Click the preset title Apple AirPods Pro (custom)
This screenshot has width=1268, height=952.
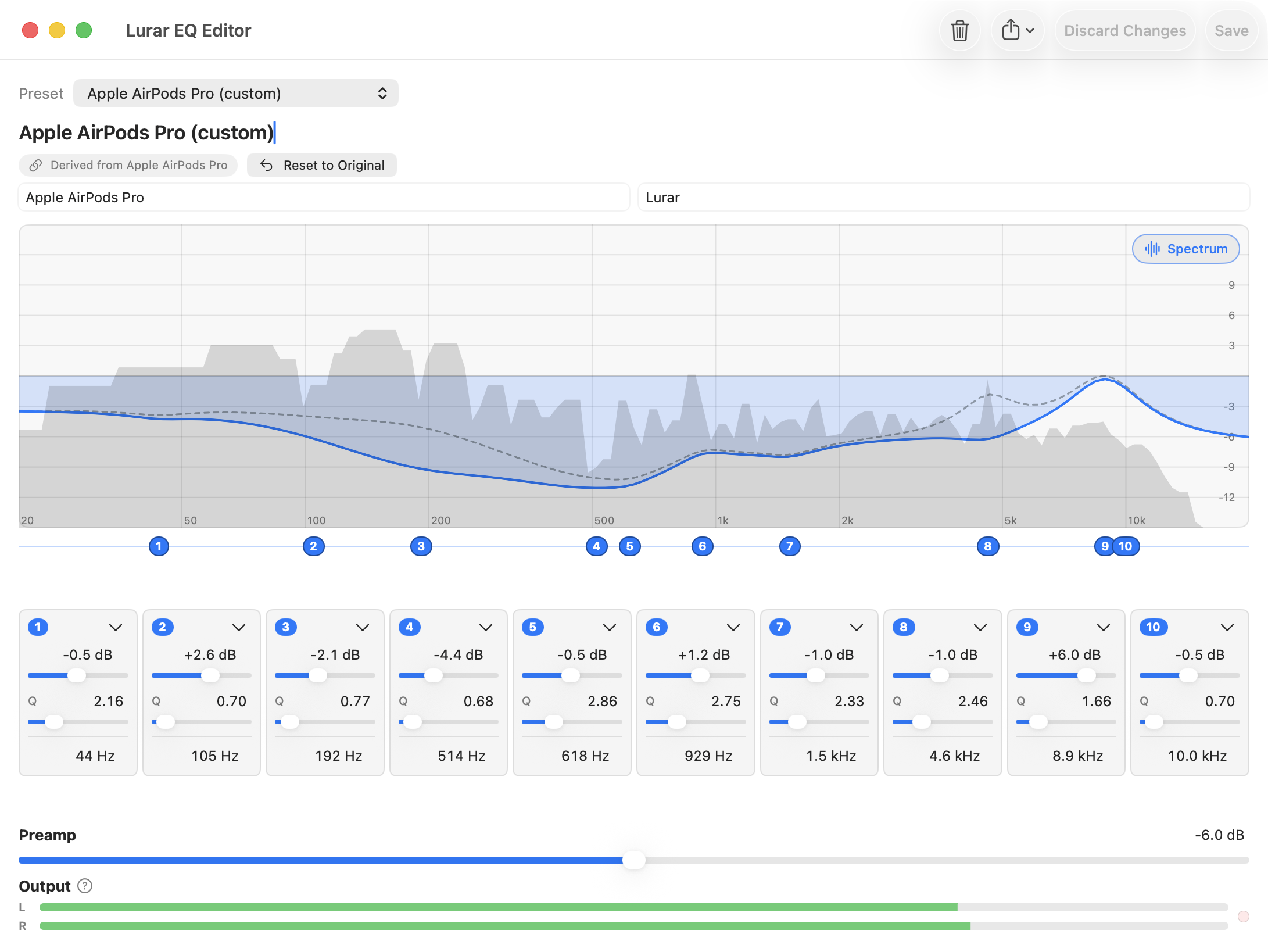tap(146, 133)
